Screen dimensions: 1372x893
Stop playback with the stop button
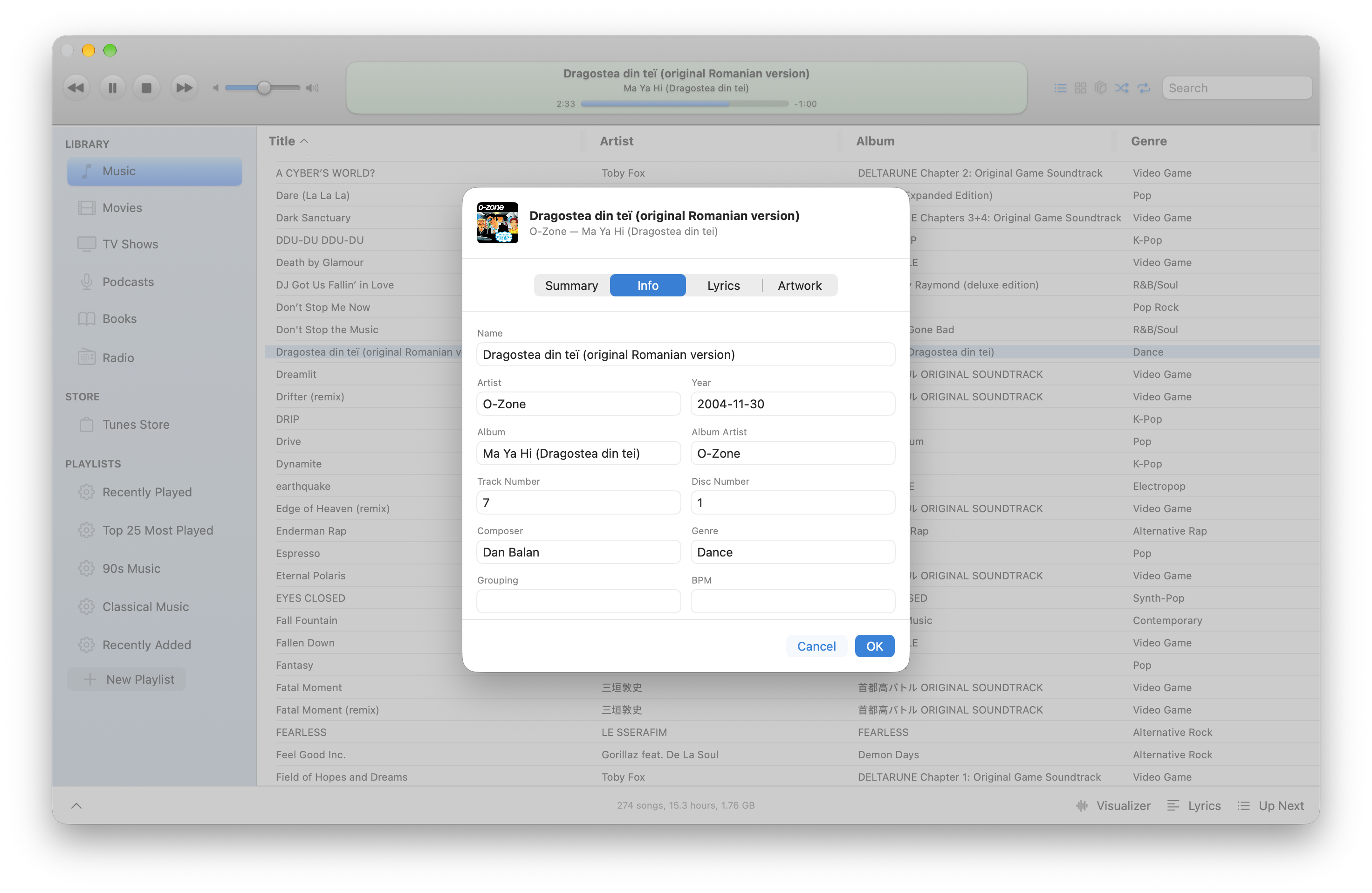point(146,88)
